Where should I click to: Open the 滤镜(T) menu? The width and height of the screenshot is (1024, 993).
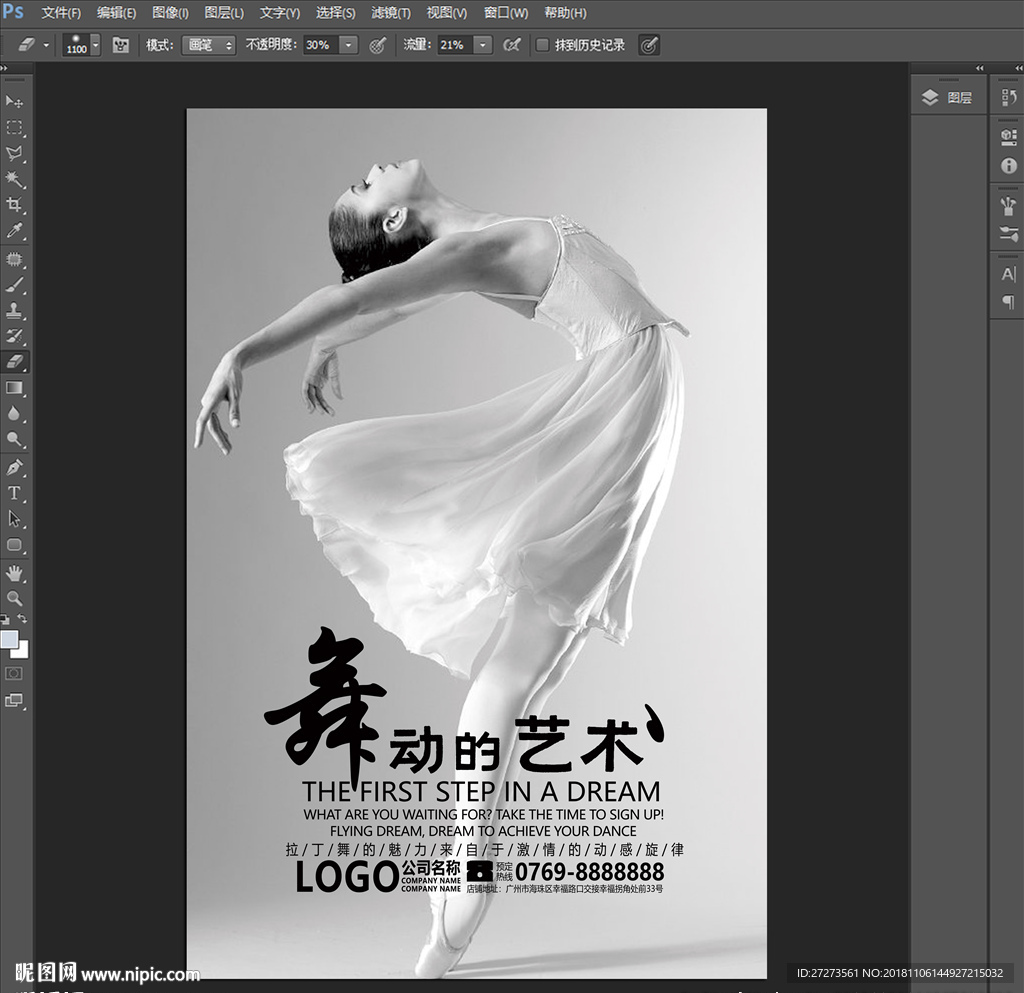coord(391,13)
